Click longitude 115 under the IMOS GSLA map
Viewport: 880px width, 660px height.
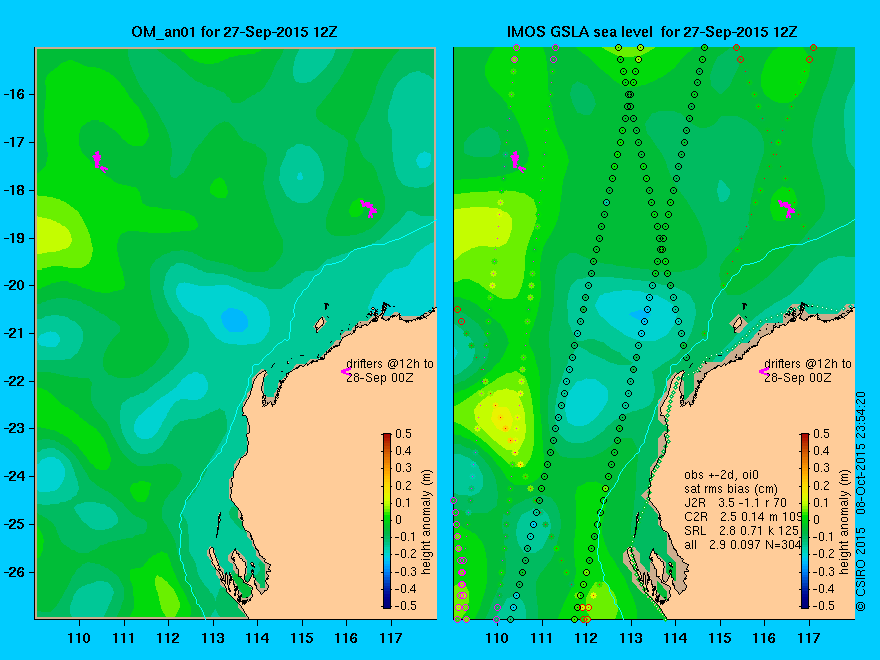(x=720, y=638)
